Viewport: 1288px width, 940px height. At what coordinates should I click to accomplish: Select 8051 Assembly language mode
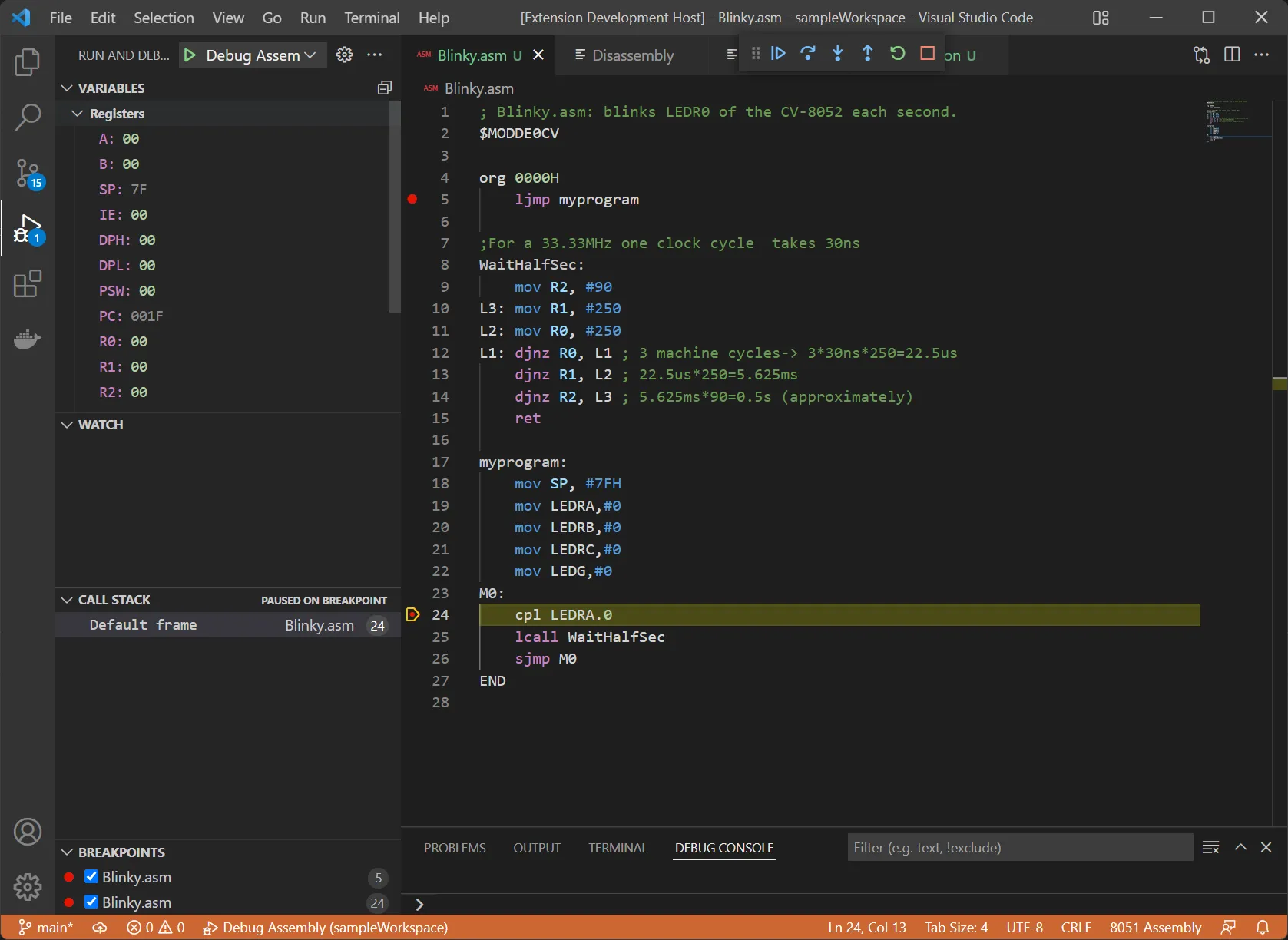point(1155,928)
